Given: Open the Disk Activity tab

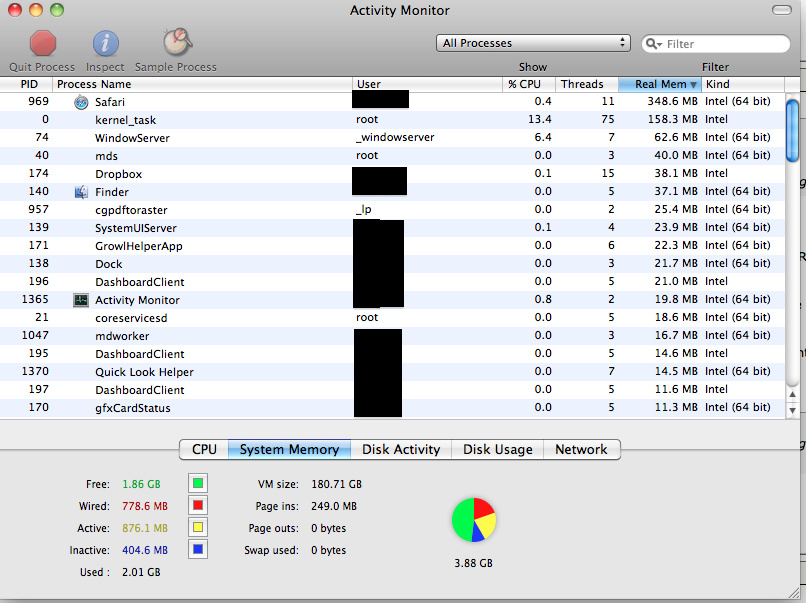Looking at the screenshot, I should (401, 449).
